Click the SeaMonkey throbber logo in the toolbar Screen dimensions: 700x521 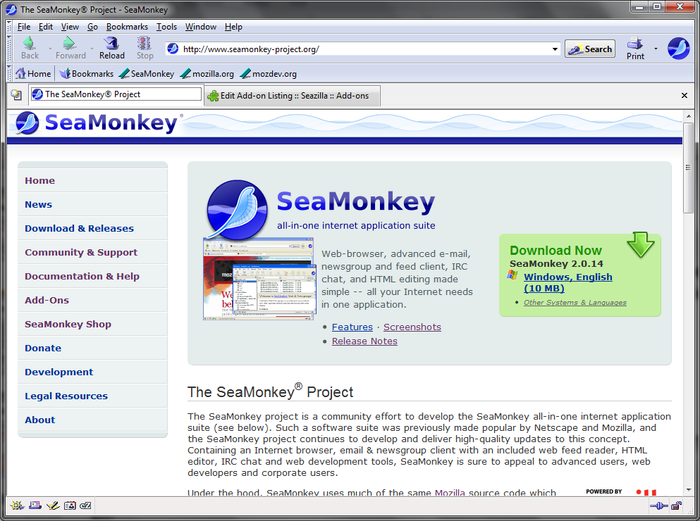coord(678,48)
